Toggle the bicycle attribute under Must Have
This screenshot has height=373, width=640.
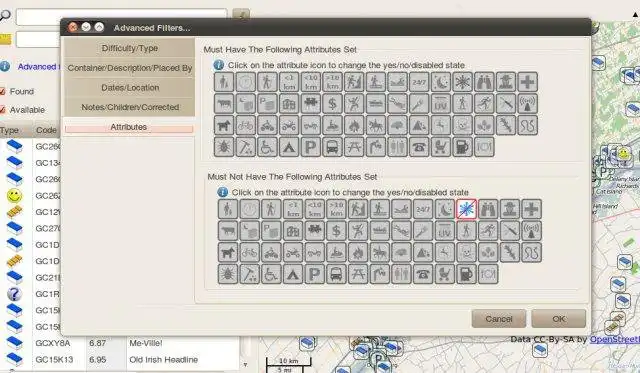(x=245, y=125)
